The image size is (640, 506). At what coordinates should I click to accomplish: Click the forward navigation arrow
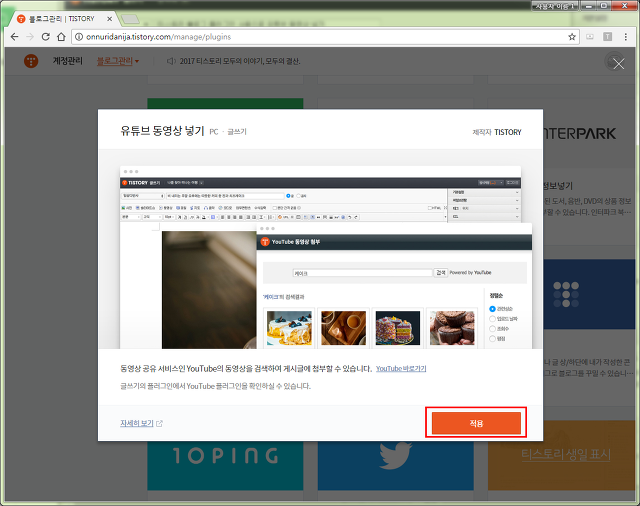click(30, 37)
